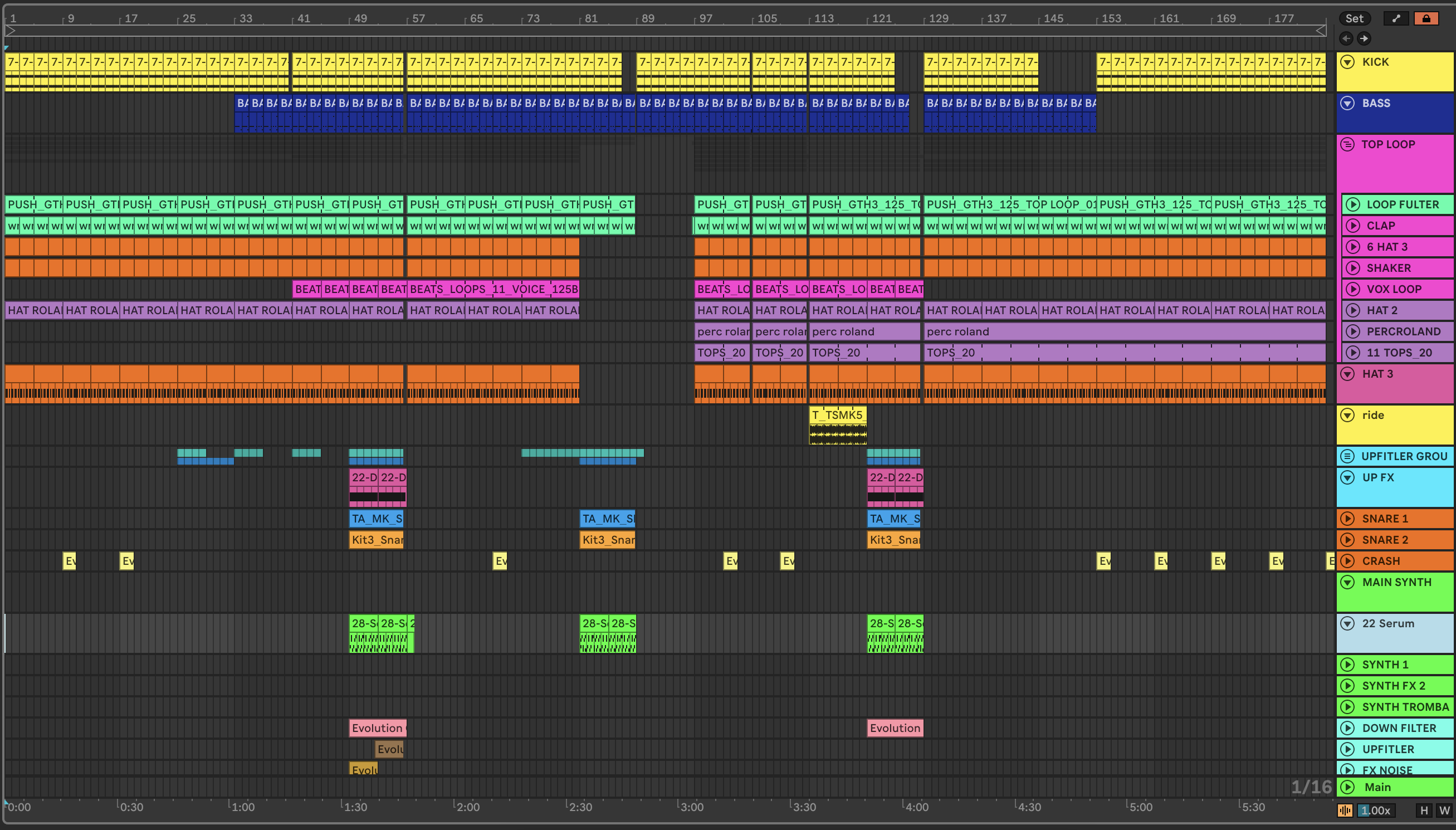This screenshot has width=1456, height=830.
Task: Select the Main track header
Action: (1402, 787)
